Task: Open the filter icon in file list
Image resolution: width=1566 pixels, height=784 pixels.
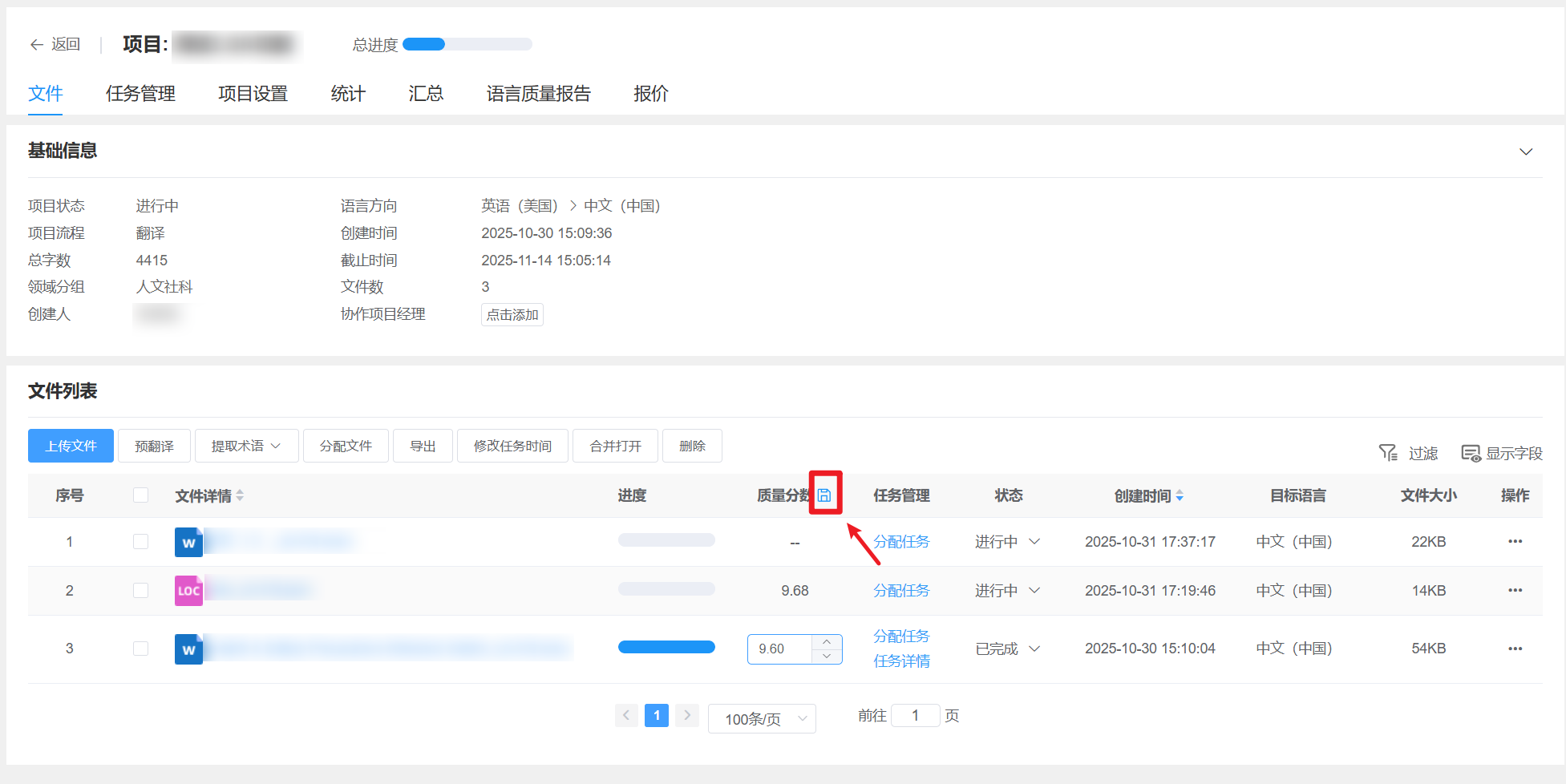Action: point(1388,453)
